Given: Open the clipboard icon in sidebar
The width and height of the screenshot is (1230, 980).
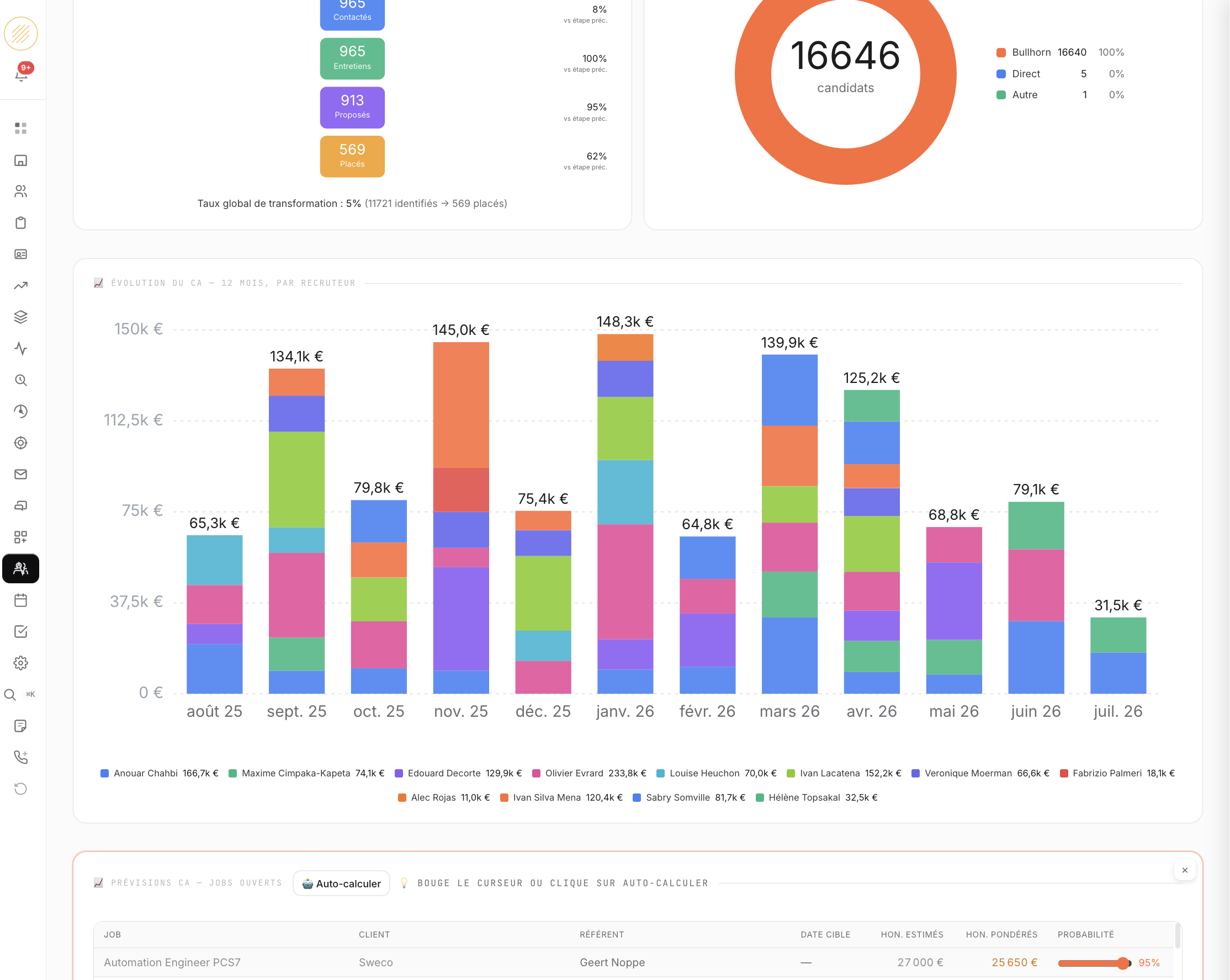Looking at the screenshot, I should 21,223.
